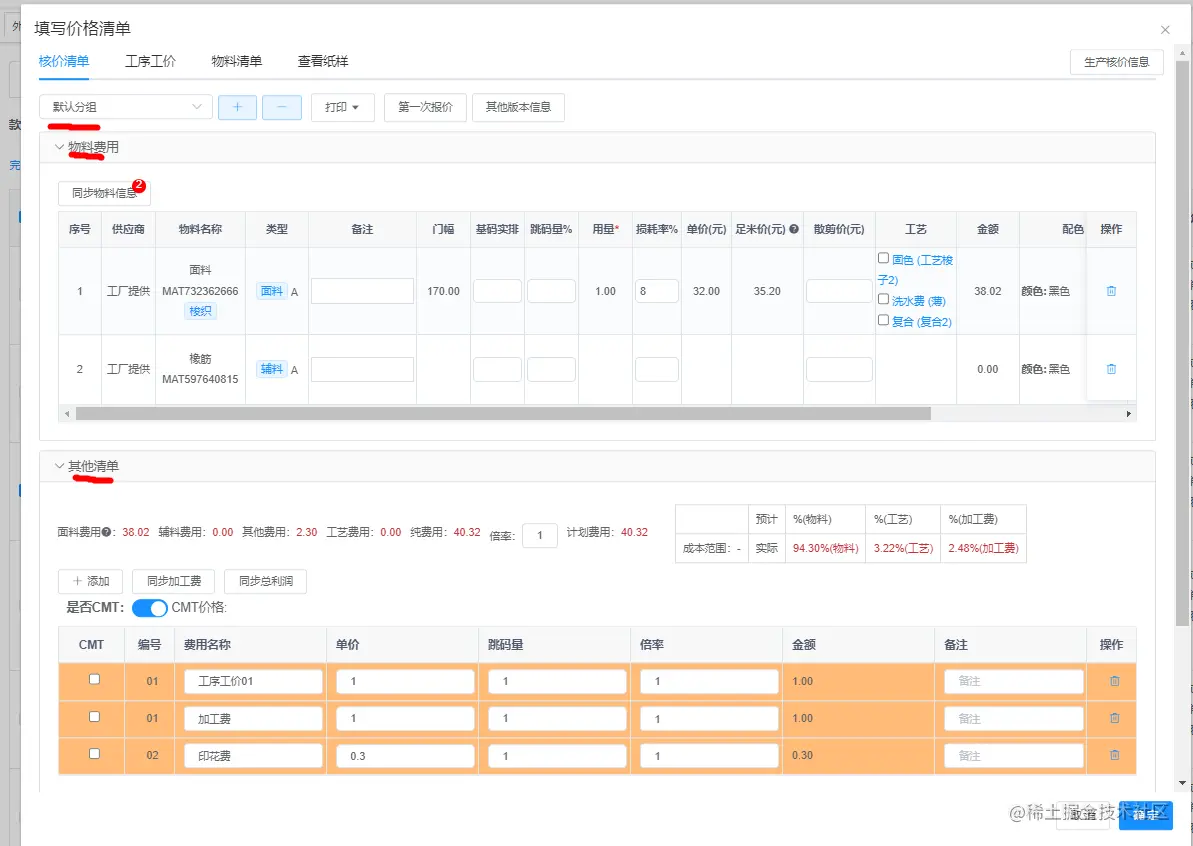Click the help icon beside 面料费用
Screen dimensions: 1193x846
[x=107, y=533]
